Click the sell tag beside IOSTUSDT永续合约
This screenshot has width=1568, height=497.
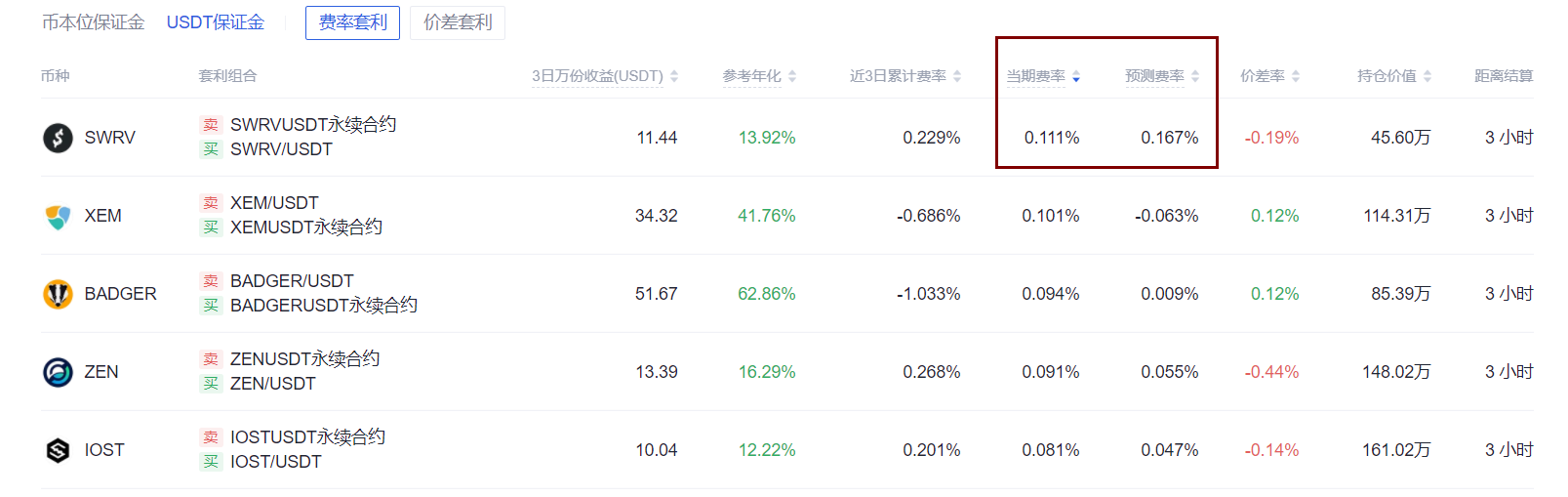click(x=211, y=437)
